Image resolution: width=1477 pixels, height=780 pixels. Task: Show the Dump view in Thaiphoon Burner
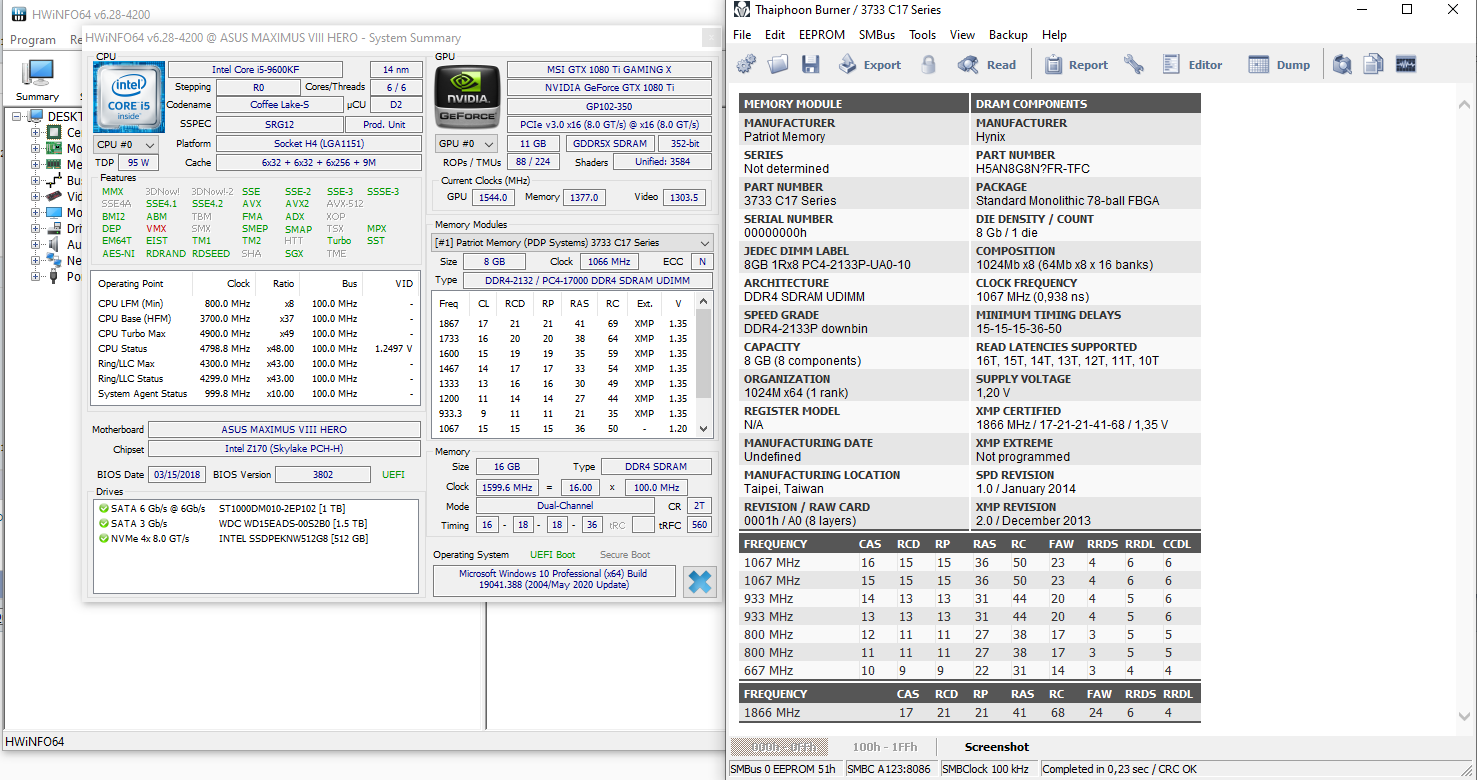point(1279,65)
